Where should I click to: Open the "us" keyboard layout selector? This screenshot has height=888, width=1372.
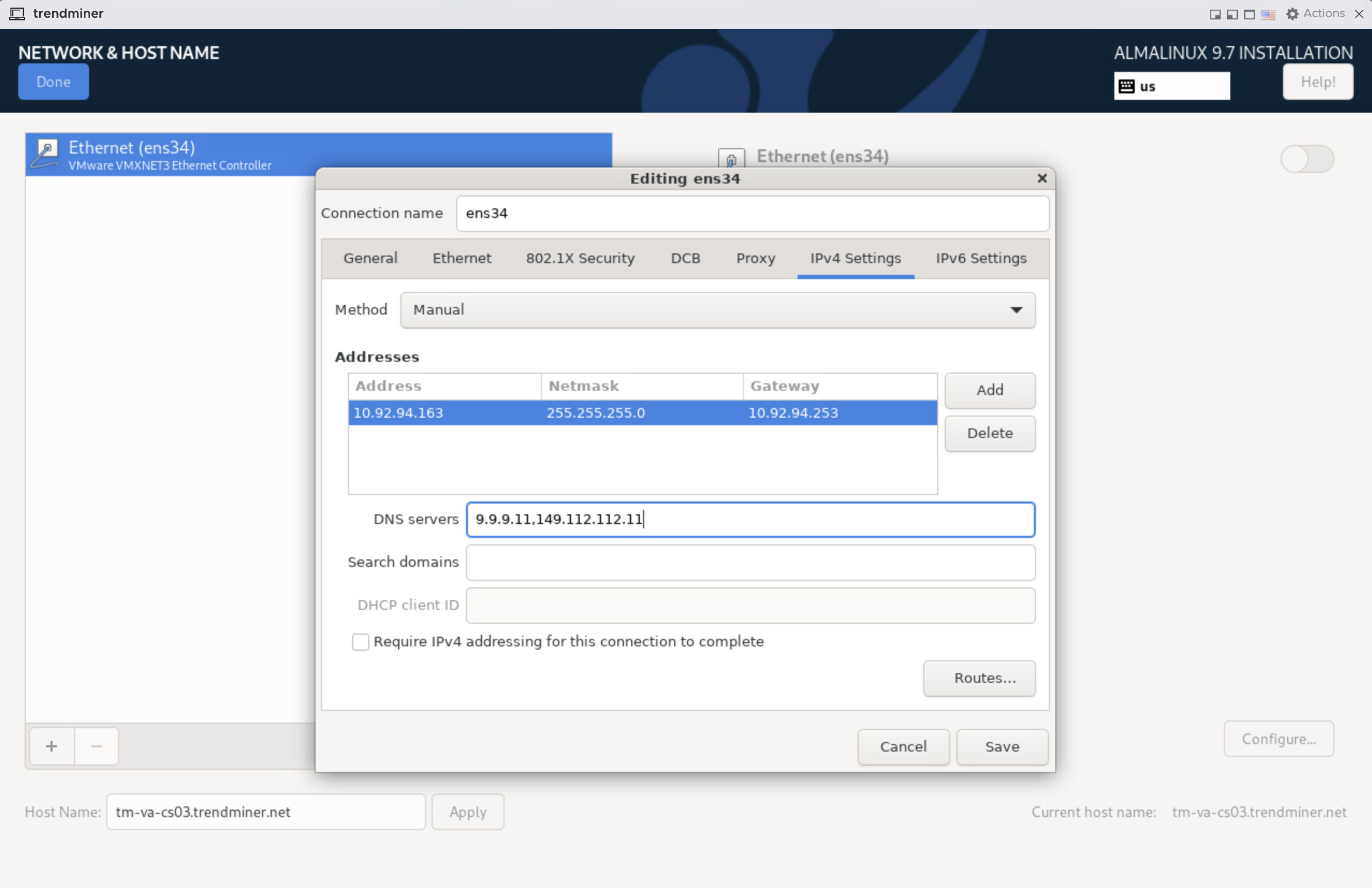[x=1171, y=85]
